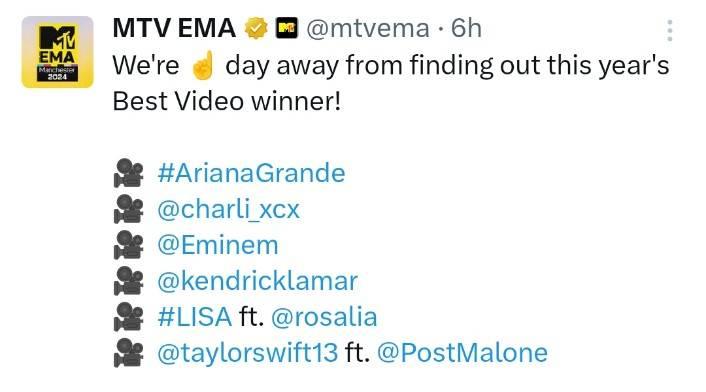Click the Best Video winner tweet text
Image resolution: width=706 pixels, height=392 pixels.
pos(391,83)
